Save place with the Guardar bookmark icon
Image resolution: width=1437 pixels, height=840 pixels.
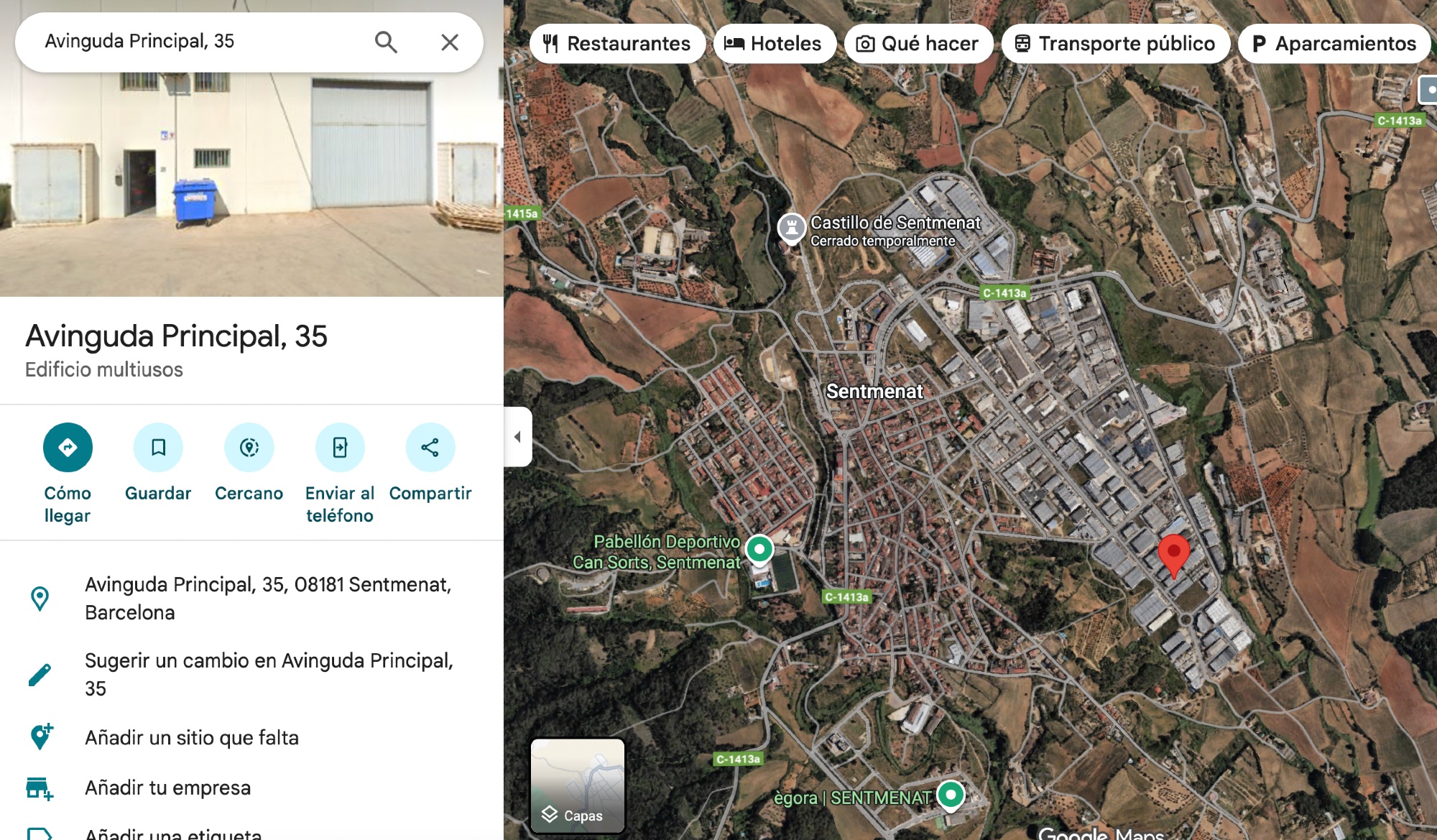(158, 448)
